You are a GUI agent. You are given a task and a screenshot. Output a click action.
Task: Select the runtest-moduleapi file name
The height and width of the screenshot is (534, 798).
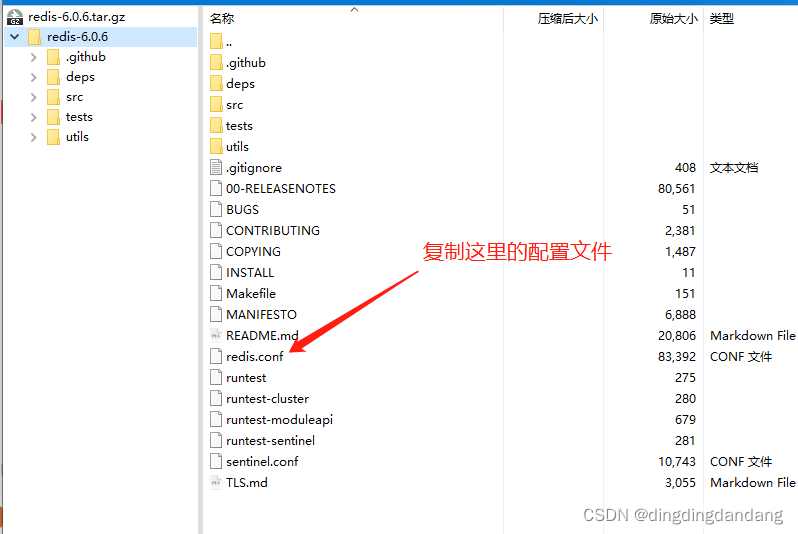(279, 419)
